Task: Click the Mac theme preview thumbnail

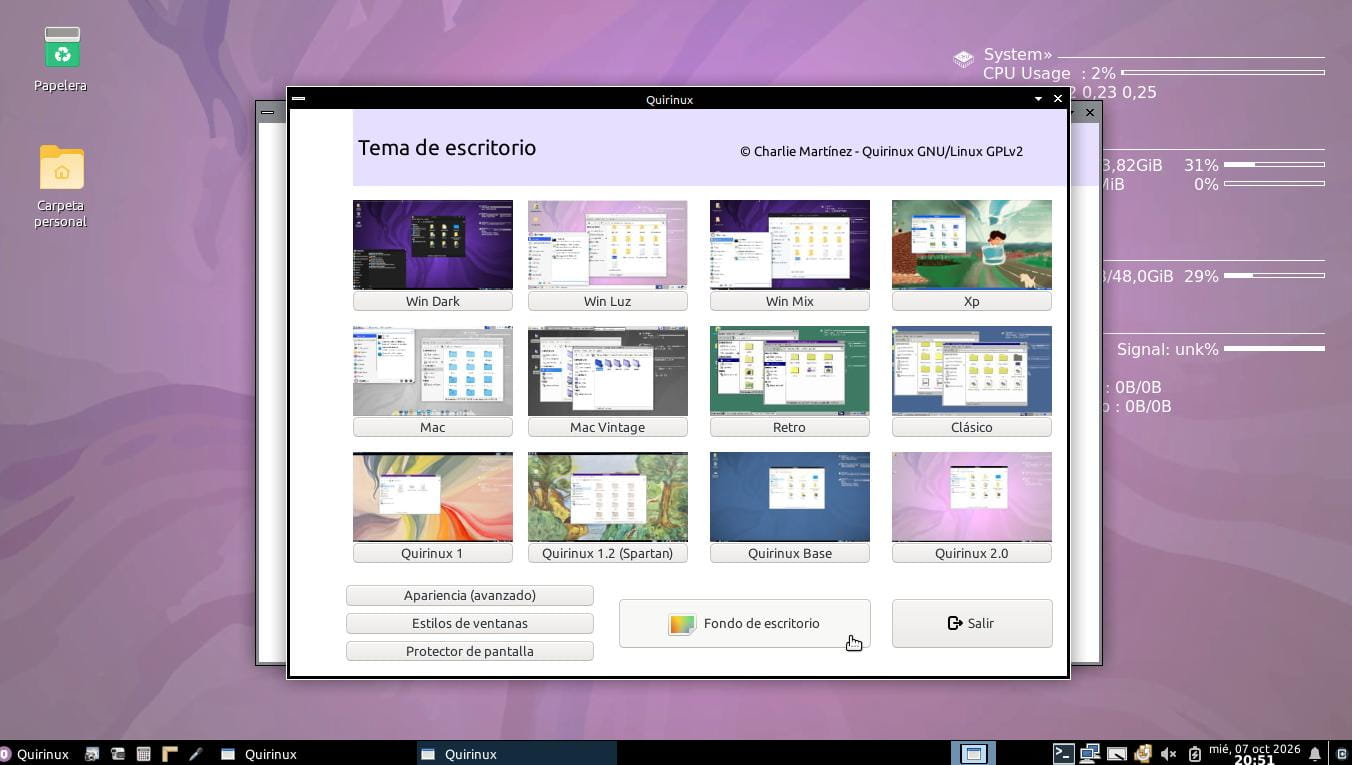Action: [x=433, y=371]
